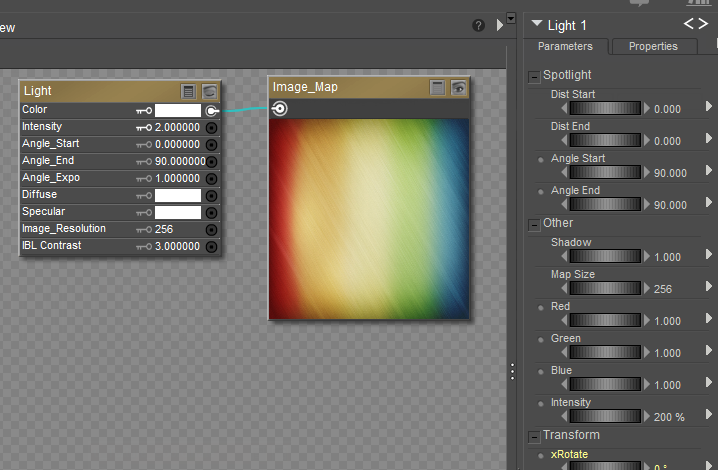Toggle animation dot beside Intensity parameter
Viewport: 718px width, 470px height.
(541, 404)
